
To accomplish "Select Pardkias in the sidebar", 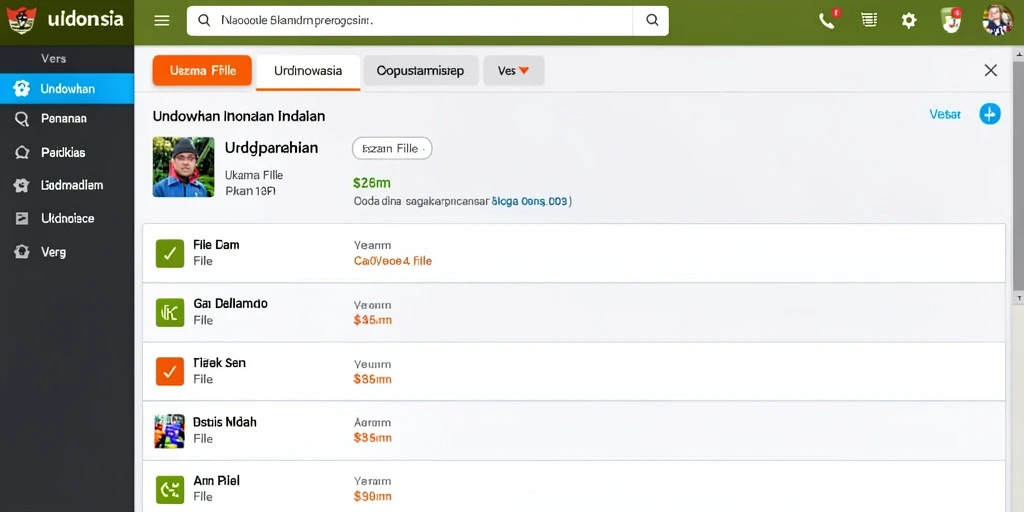I will pos(67,153).
